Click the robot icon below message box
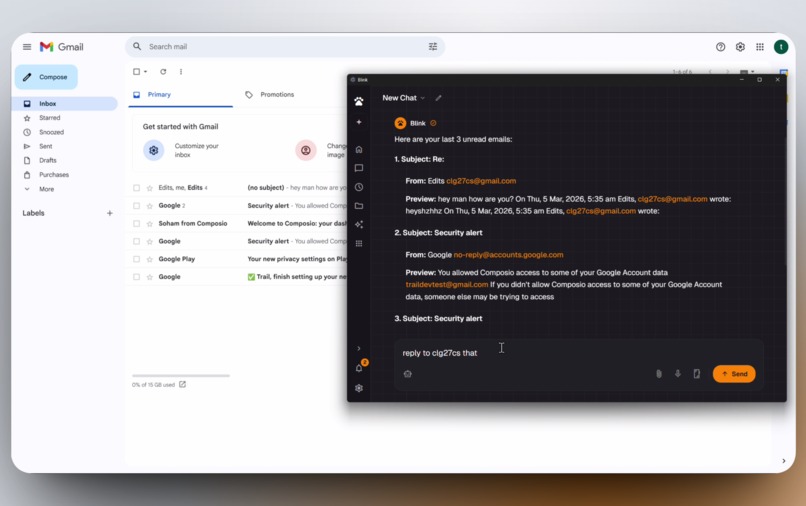This screenshot has height=506, width=806. [x=408, y=374]
